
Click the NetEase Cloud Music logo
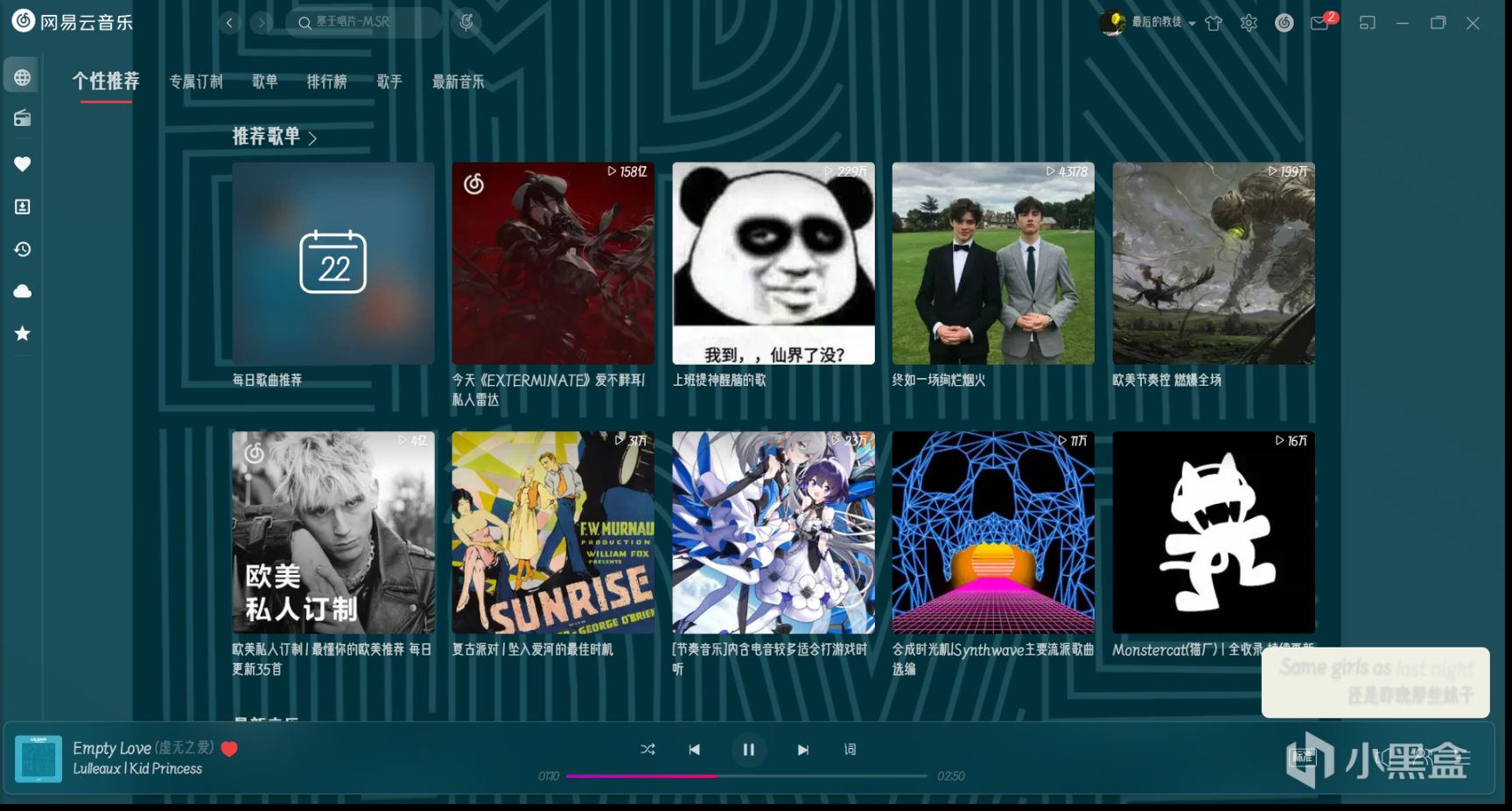[73, 22]
